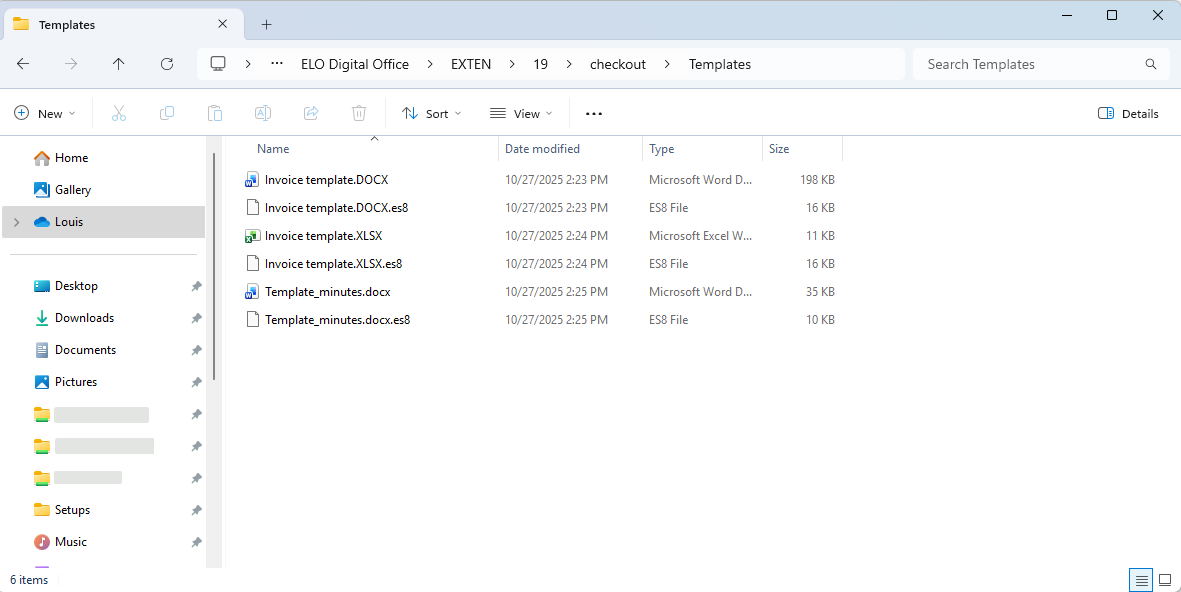This screenshot has height=592, width=1181.
Task: Navigate to the checkout breadcrumb folder
Action: pos(617,63)
